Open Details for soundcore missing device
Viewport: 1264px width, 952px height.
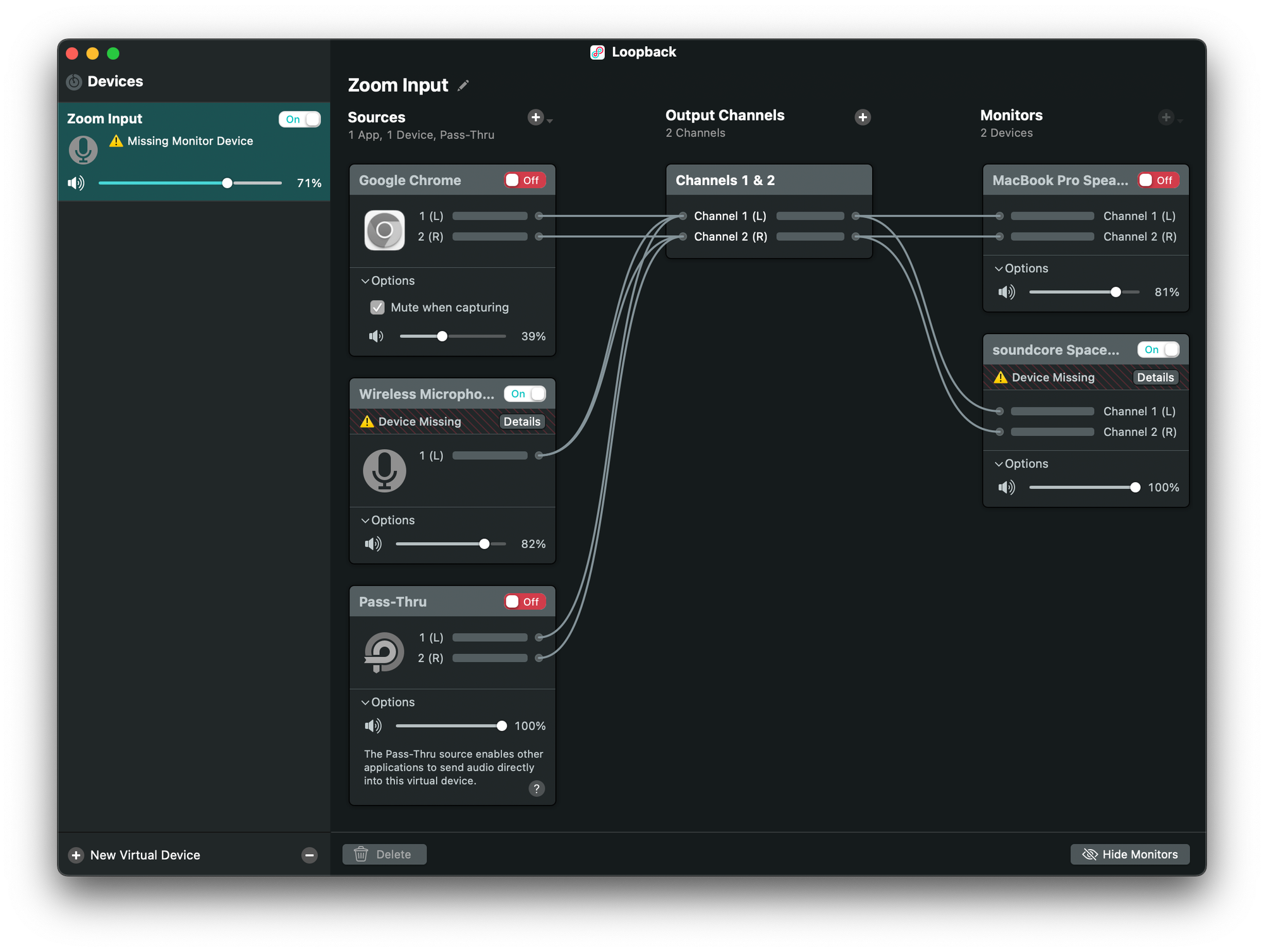click(1155, 377)
